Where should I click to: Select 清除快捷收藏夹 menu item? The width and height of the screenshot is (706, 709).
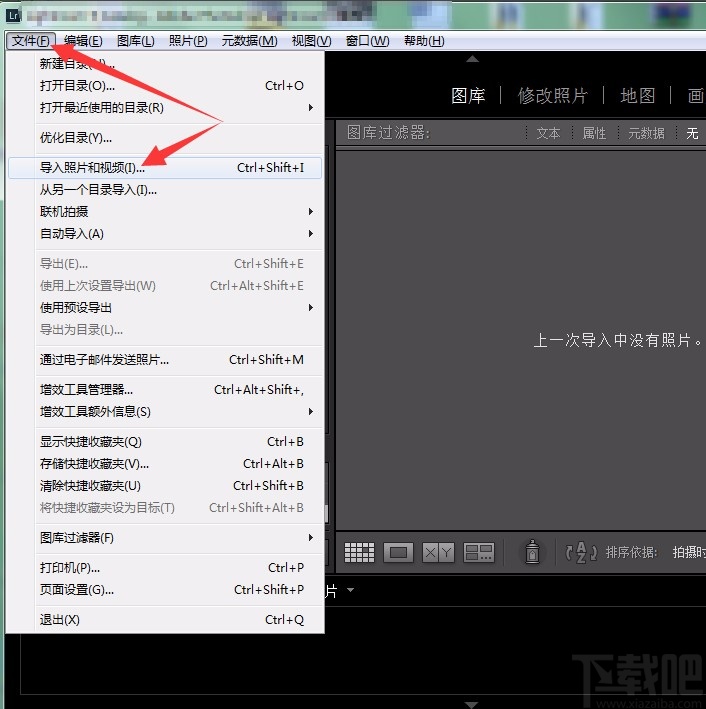(166, 486)
